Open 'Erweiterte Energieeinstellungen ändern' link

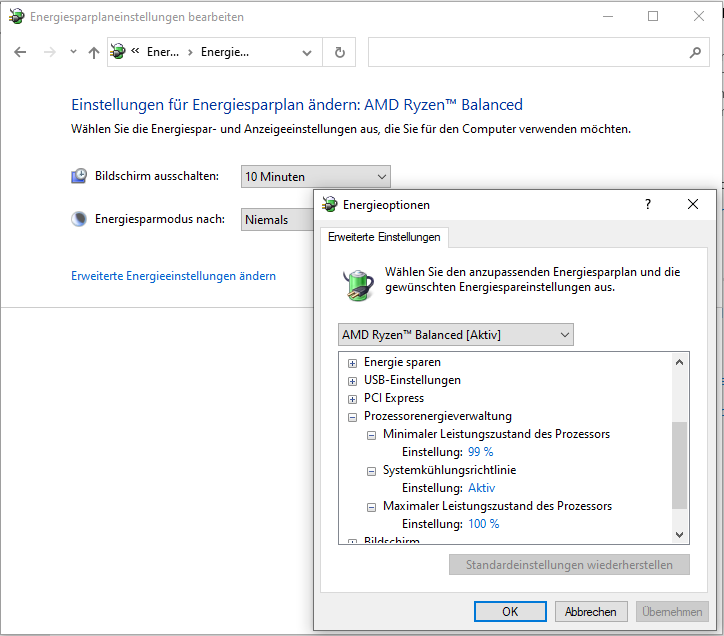pyautogui.click(x=173, y=276)
